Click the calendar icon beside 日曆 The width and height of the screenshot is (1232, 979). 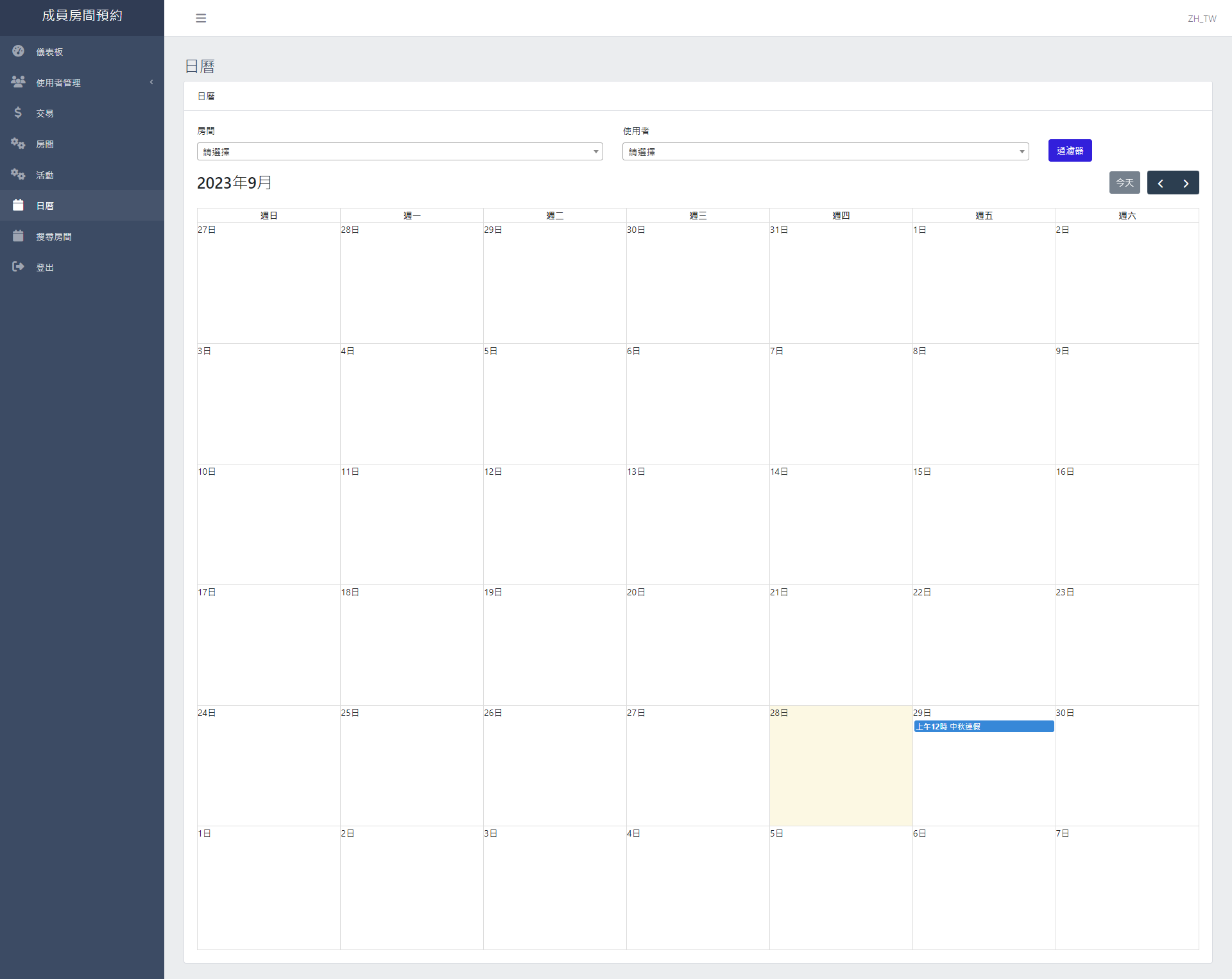(x=18, y=205)
